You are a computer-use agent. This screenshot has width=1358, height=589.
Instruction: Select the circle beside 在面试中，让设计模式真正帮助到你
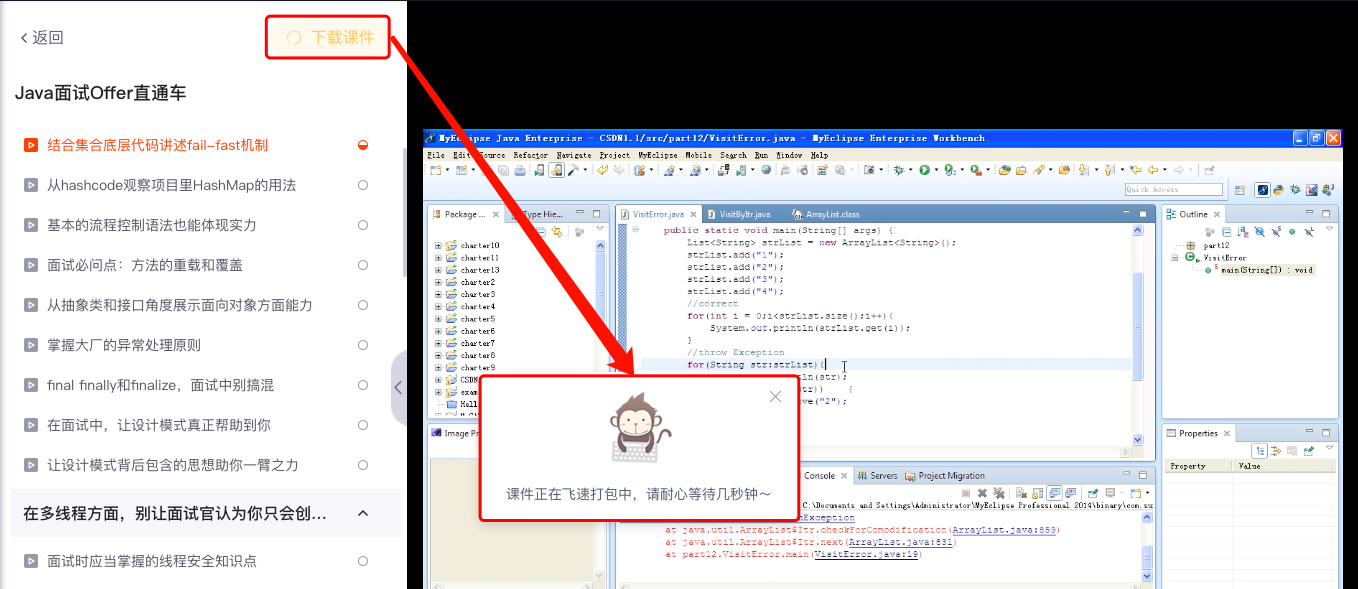pyautogui.click(x=363, y=425)
